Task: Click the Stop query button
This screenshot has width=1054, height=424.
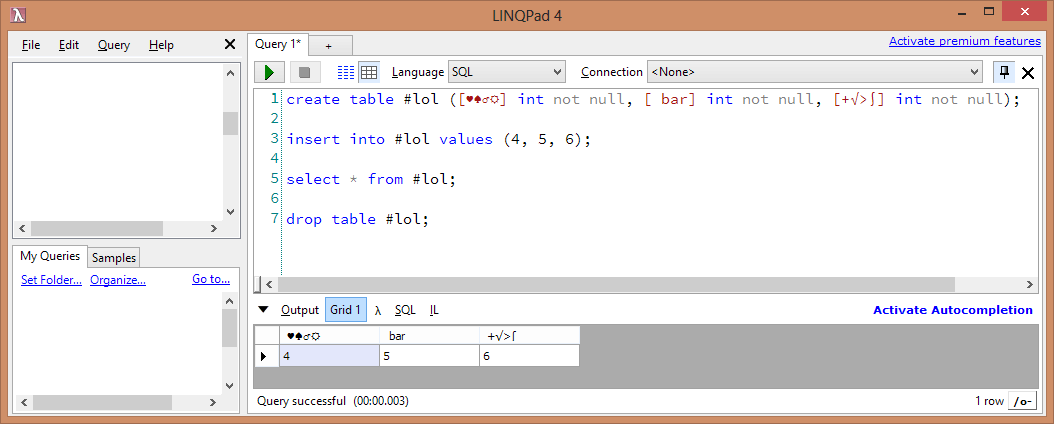Action: pos(305,72)
